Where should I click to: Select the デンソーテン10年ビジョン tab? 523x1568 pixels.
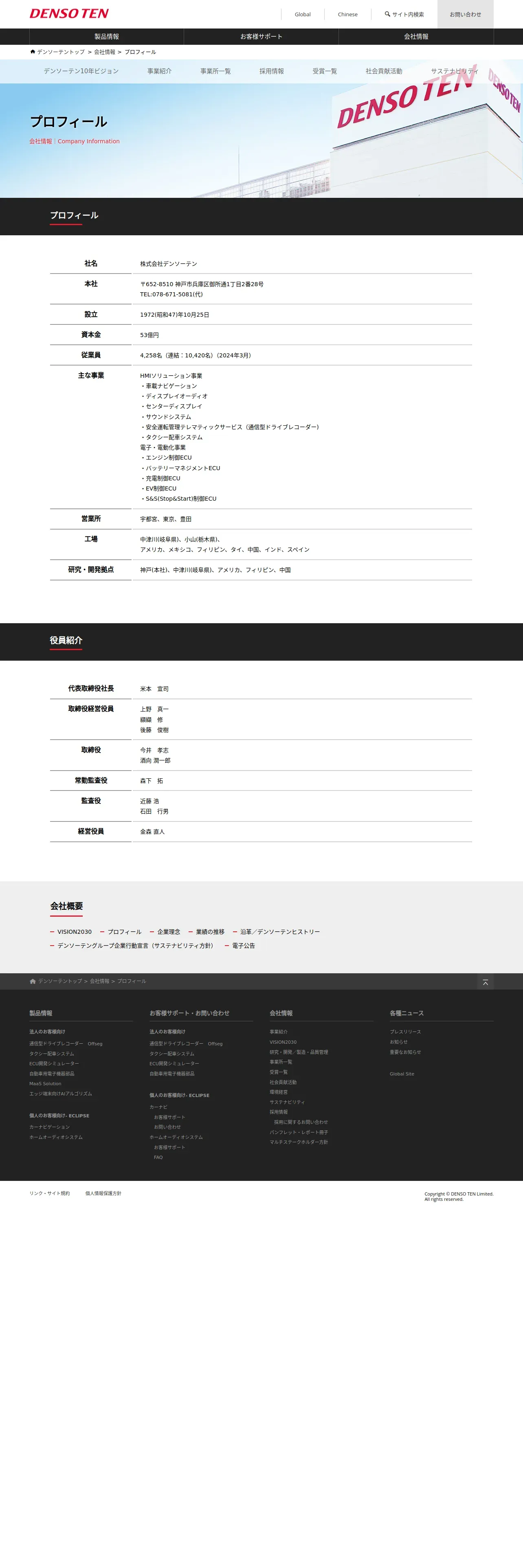click(81, 71)
